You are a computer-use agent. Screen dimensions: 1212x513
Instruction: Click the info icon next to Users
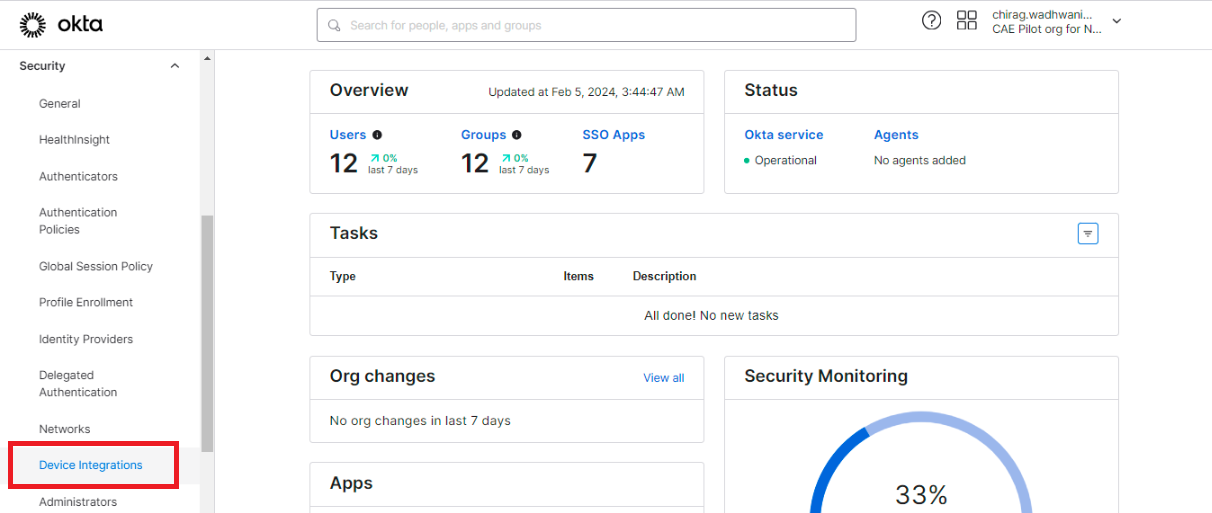[377, 135]
